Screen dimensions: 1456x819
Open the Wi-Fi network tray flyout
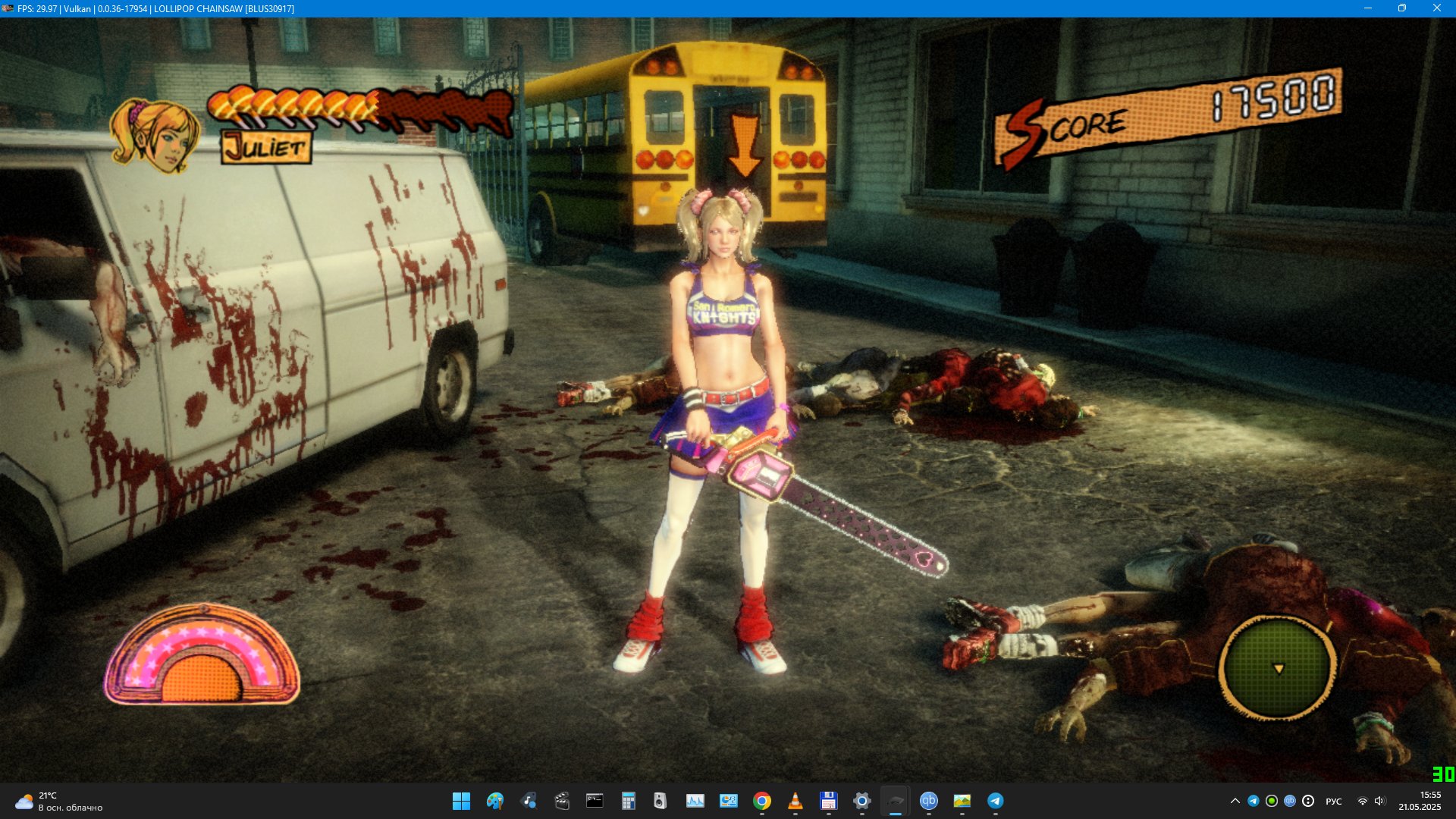[x=1362, y=801]
